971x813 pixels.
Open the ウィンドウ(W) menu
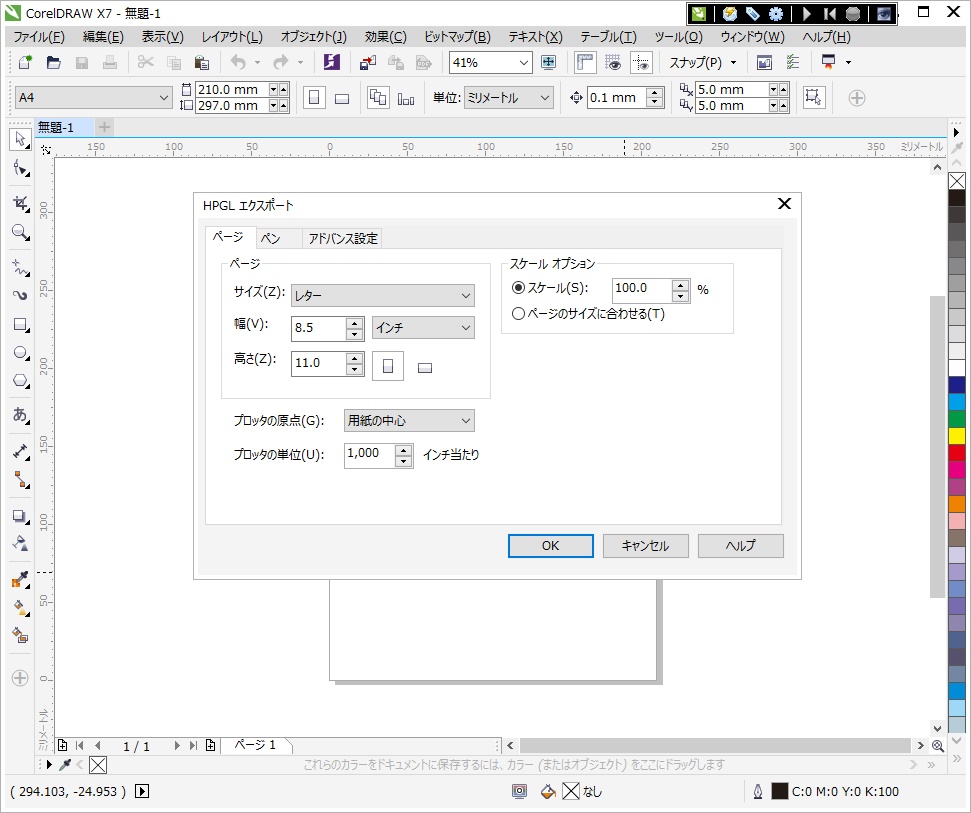point(752,37)
